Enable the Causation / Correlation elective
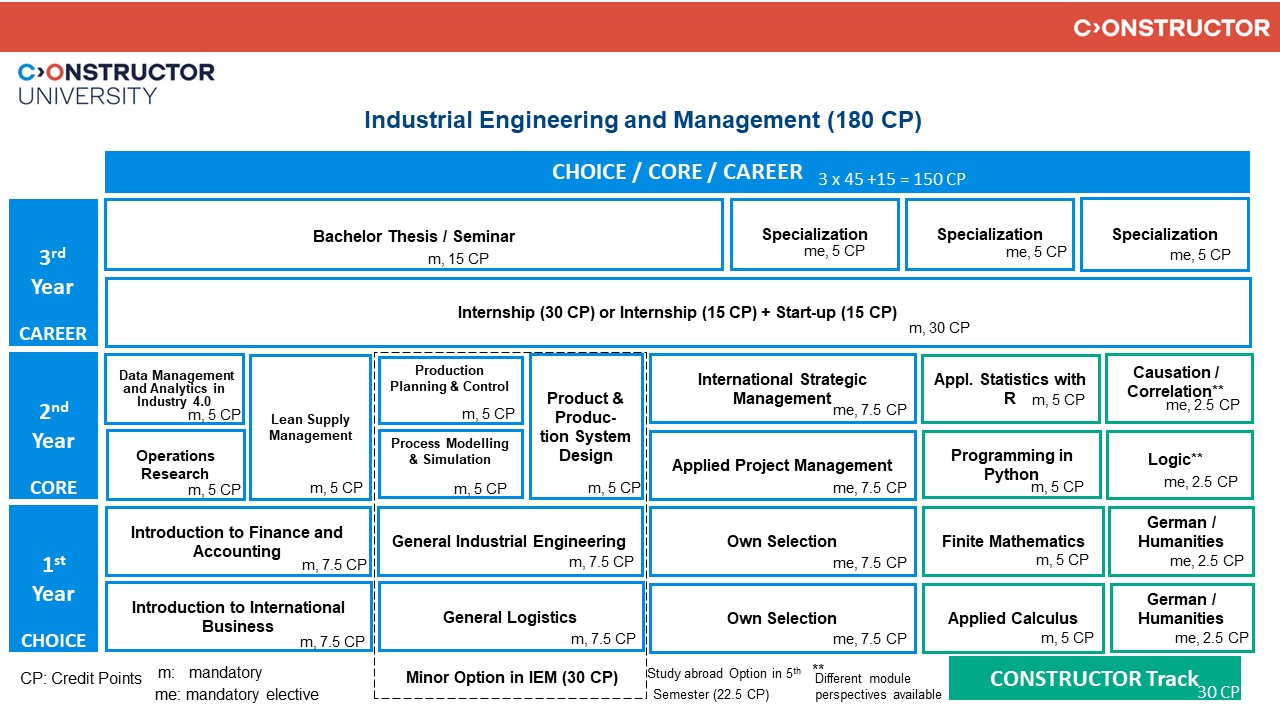 pos(1180,388)
